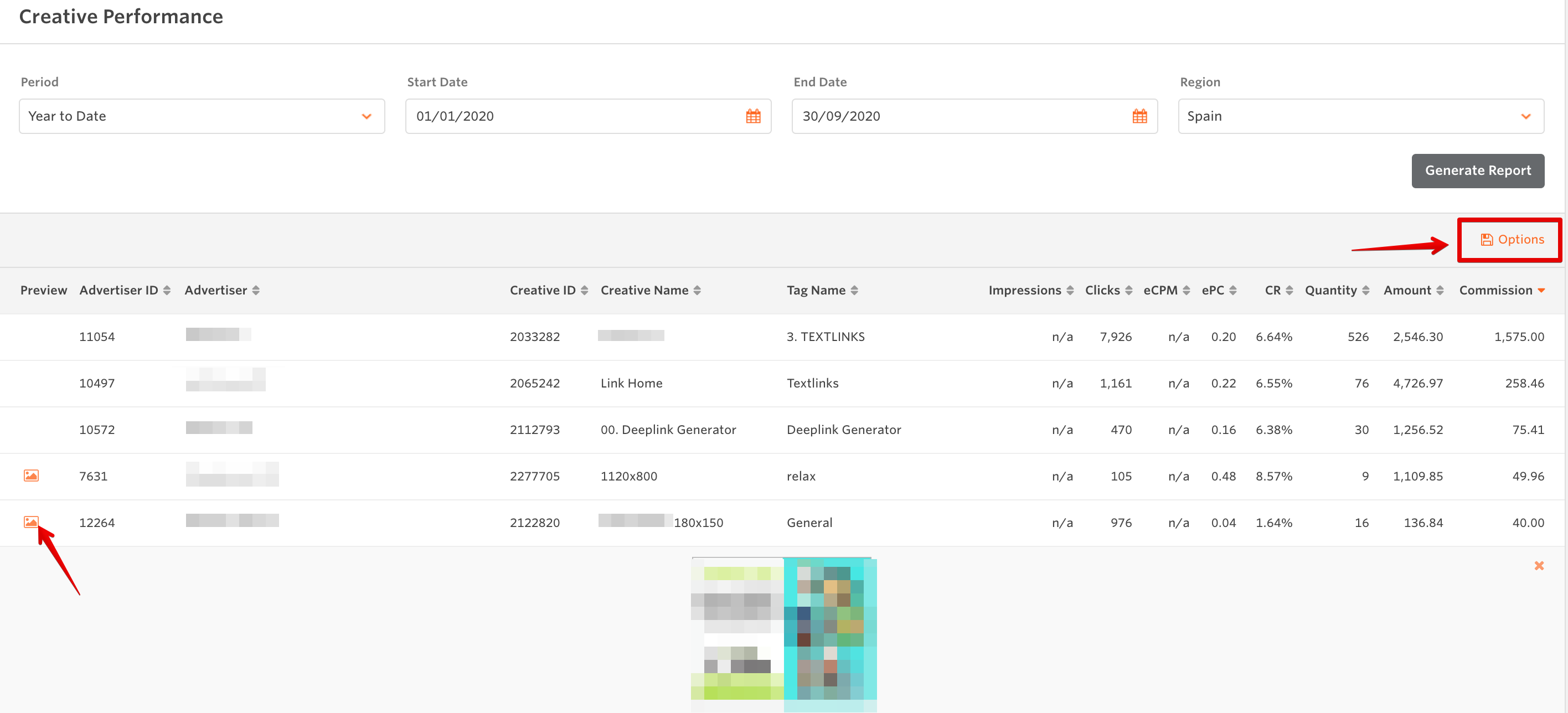Expand the Period dropdown showing Year to Date
The image size is (1568, 713).
[202, 116]
